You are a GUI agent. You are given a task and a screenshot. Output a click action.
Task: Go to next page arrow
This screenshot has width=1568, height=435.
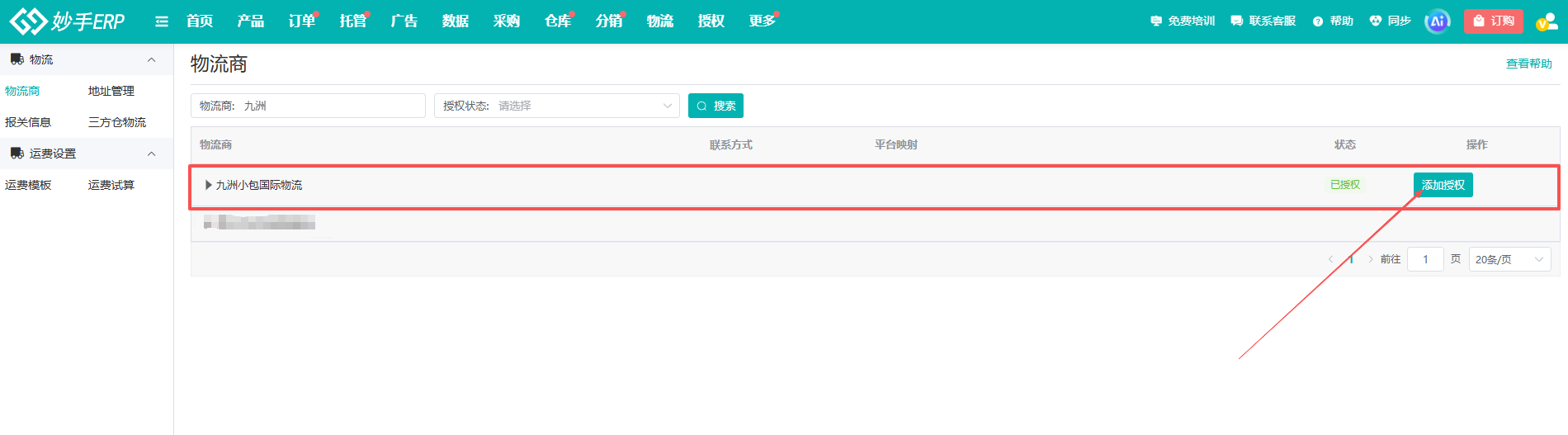tap(1371, 259)
